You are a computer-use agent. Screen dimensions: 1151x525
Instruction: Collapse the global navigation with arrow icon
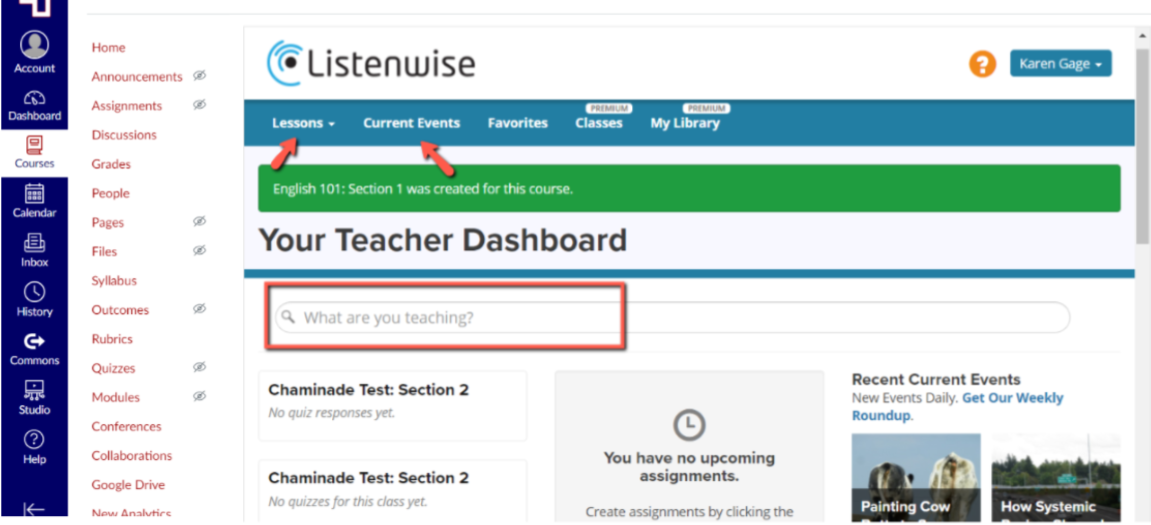click(34, 510)
